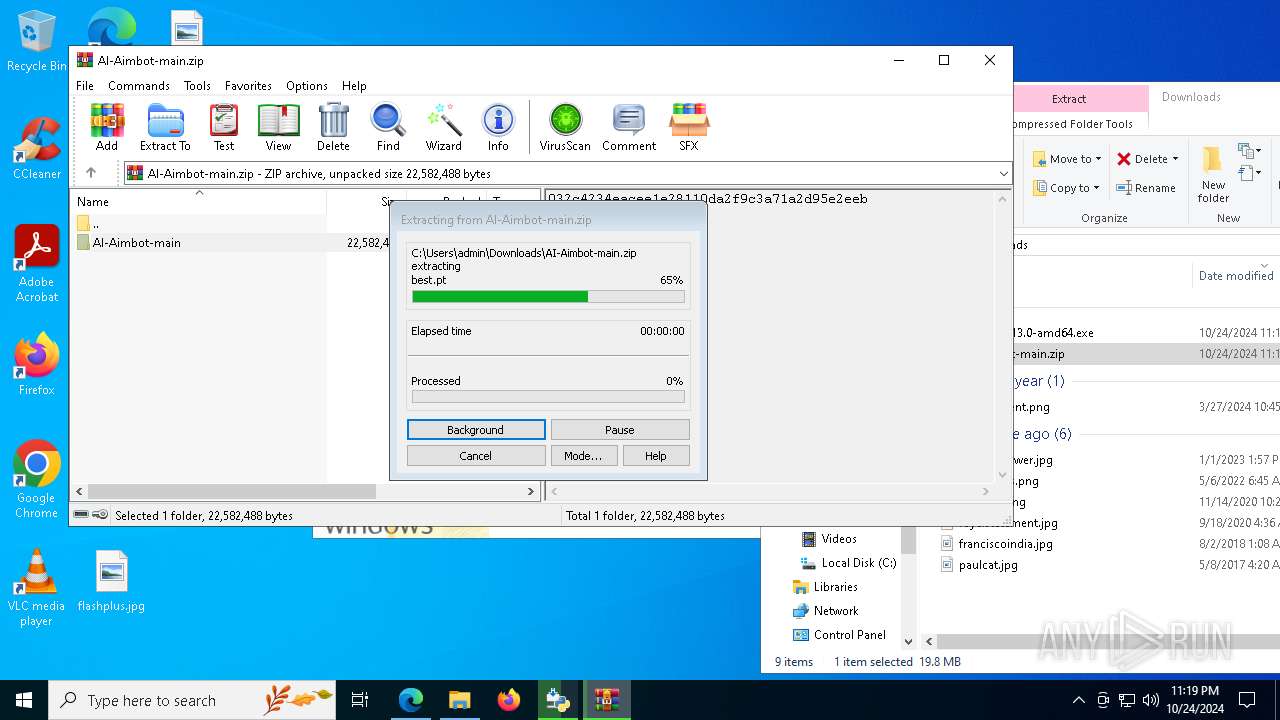Show hidden system tray icons chevron
The image size is (1280, 720).
(1078, 700)
